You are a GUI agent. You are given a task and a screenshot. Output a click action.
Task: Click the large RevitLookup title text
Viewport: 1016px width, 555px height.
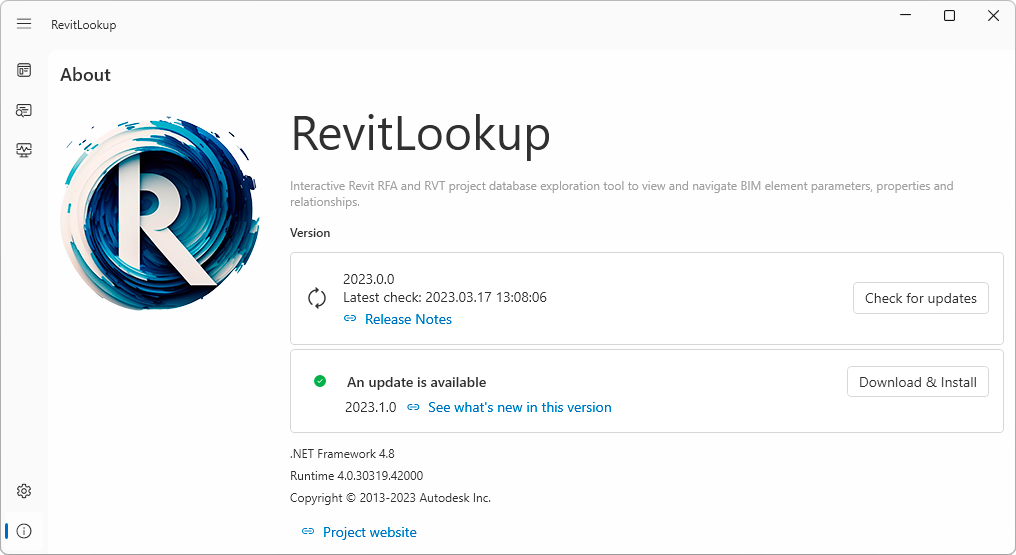tap(420, 135)
